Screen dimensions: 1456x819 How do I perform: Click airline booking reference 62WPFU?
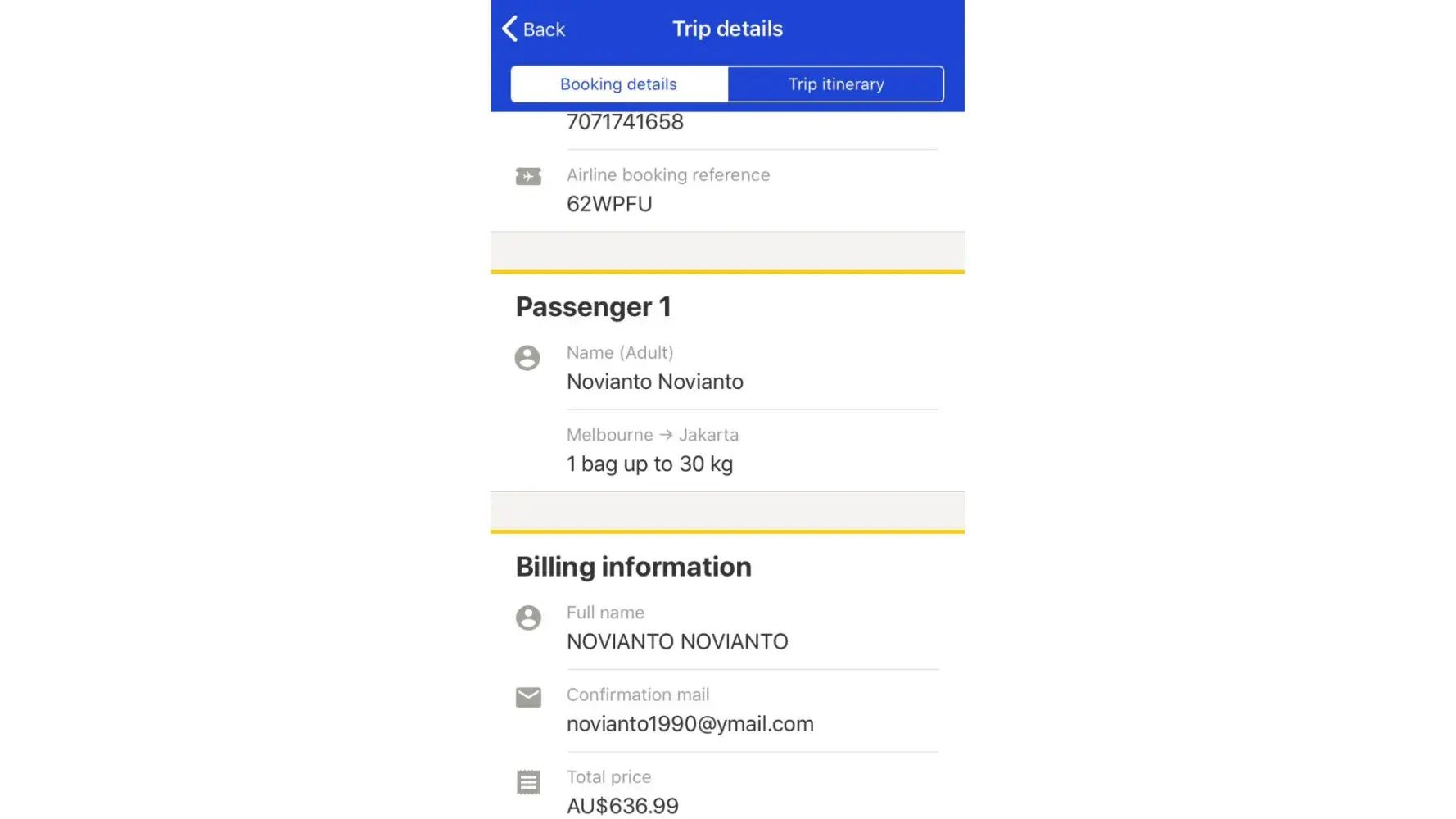coord(609,204)
